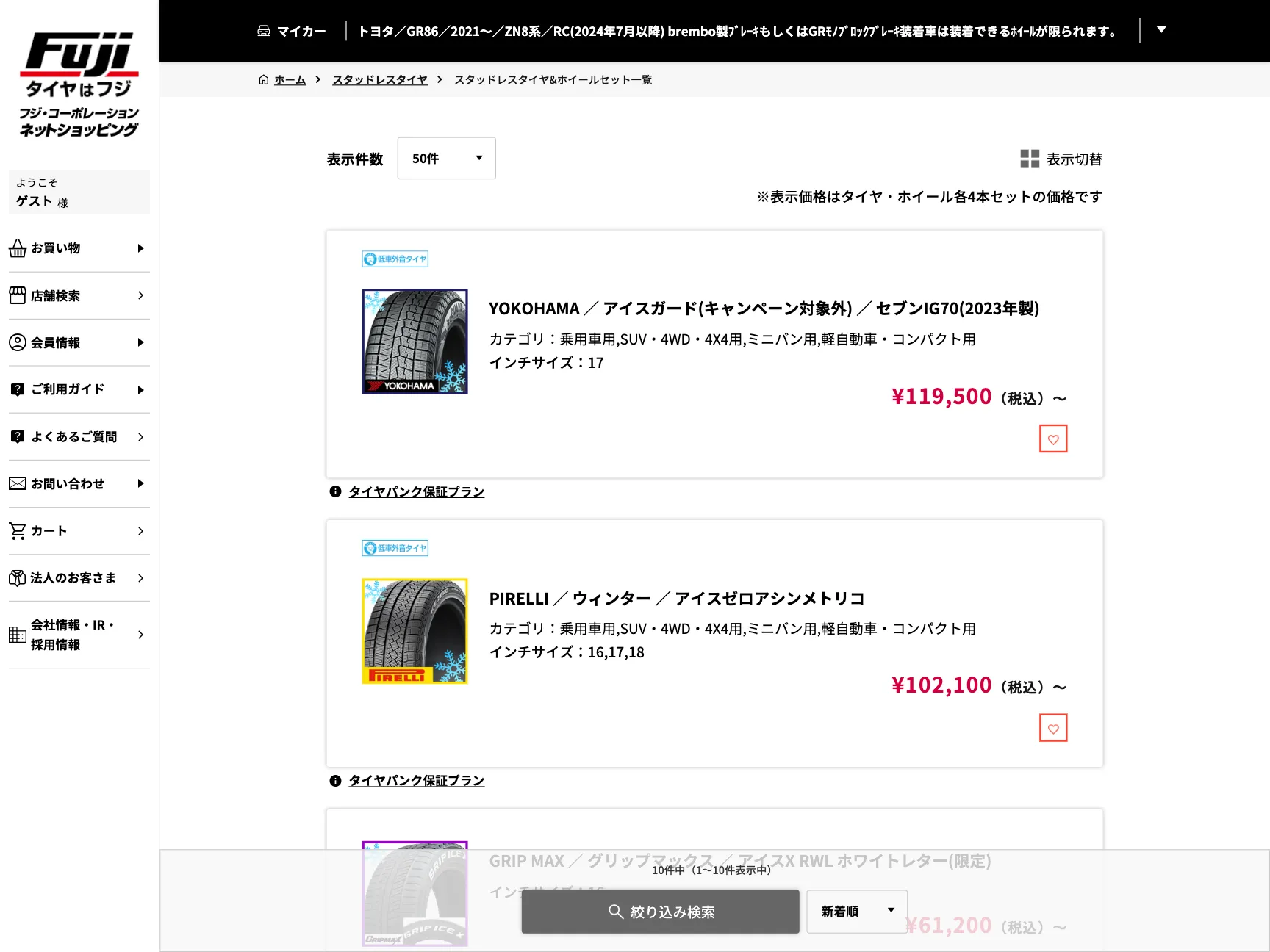Click the store icon for 店舗検索
The width and height of the screenshot is (1270, 952).
click(18, 295)
